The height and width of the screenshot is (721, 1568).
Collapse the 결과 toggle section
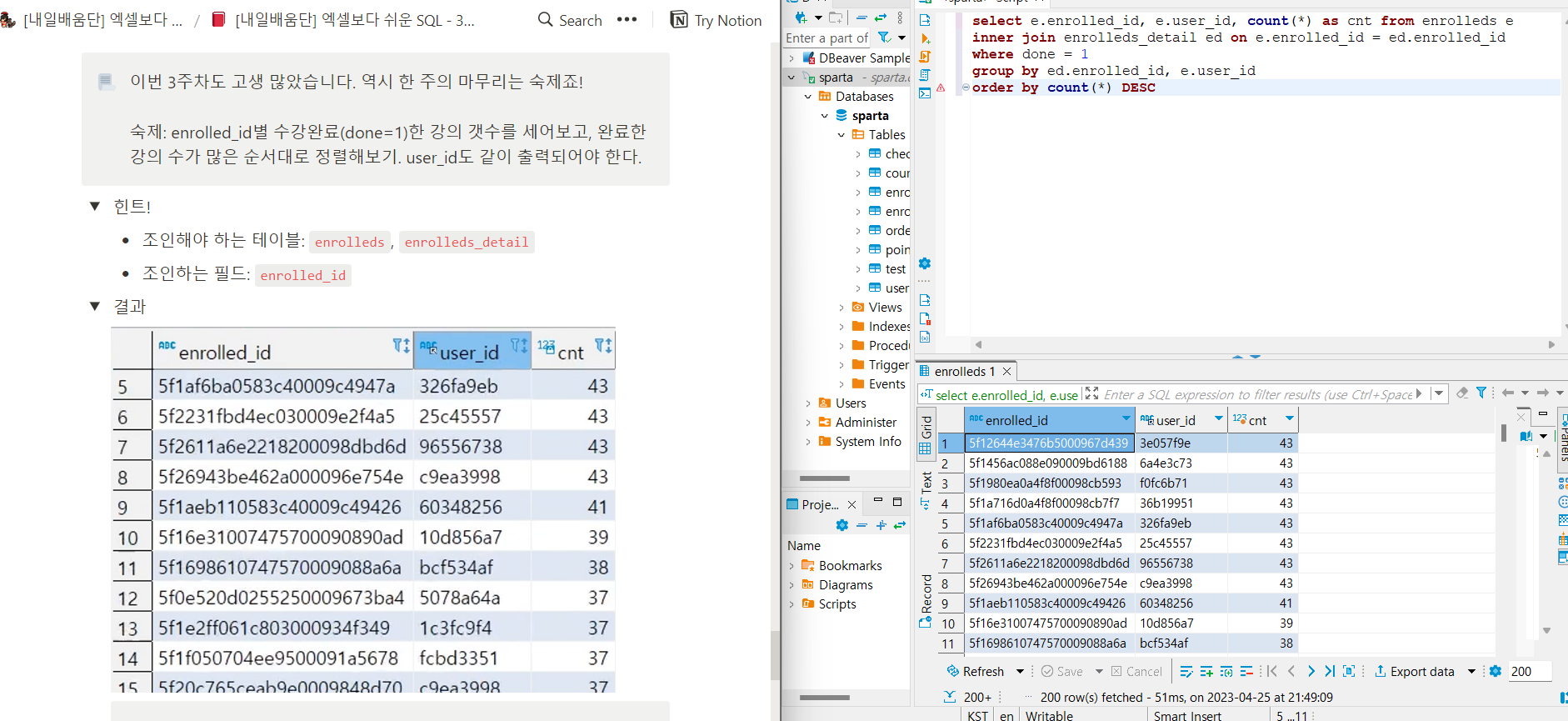[95, 307]
